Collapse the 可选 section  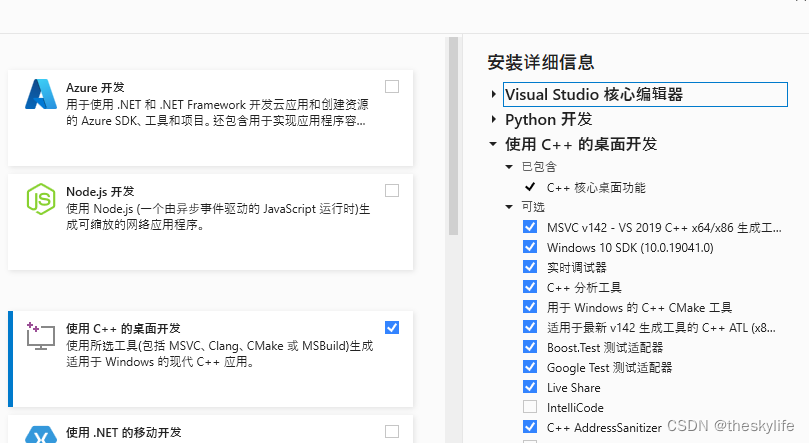click(x=509, y=207)
